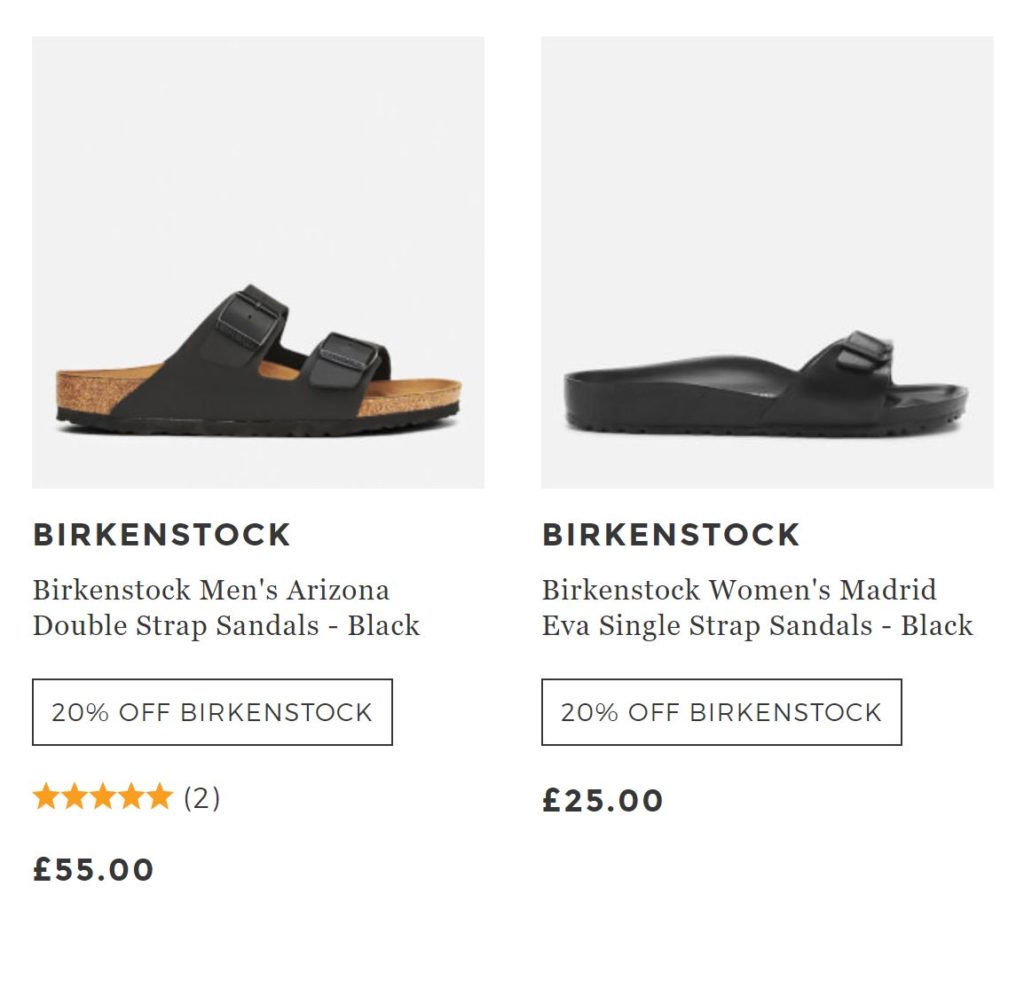1024x996 pixels.
Task: Click the £55.00 price
Action: [x=94, y=870]
